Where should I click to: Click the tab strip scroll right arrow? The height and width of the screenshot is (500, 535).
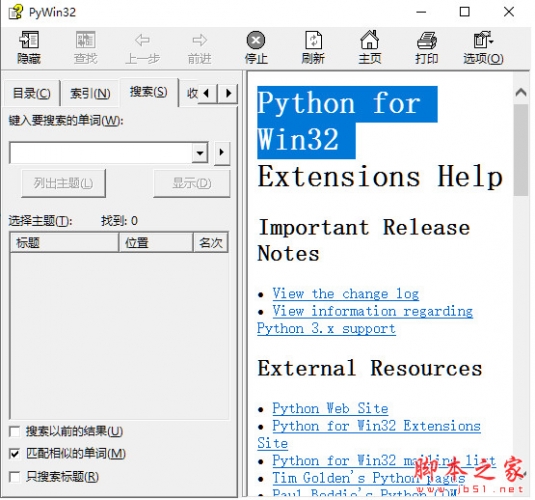tap(228, 93)
